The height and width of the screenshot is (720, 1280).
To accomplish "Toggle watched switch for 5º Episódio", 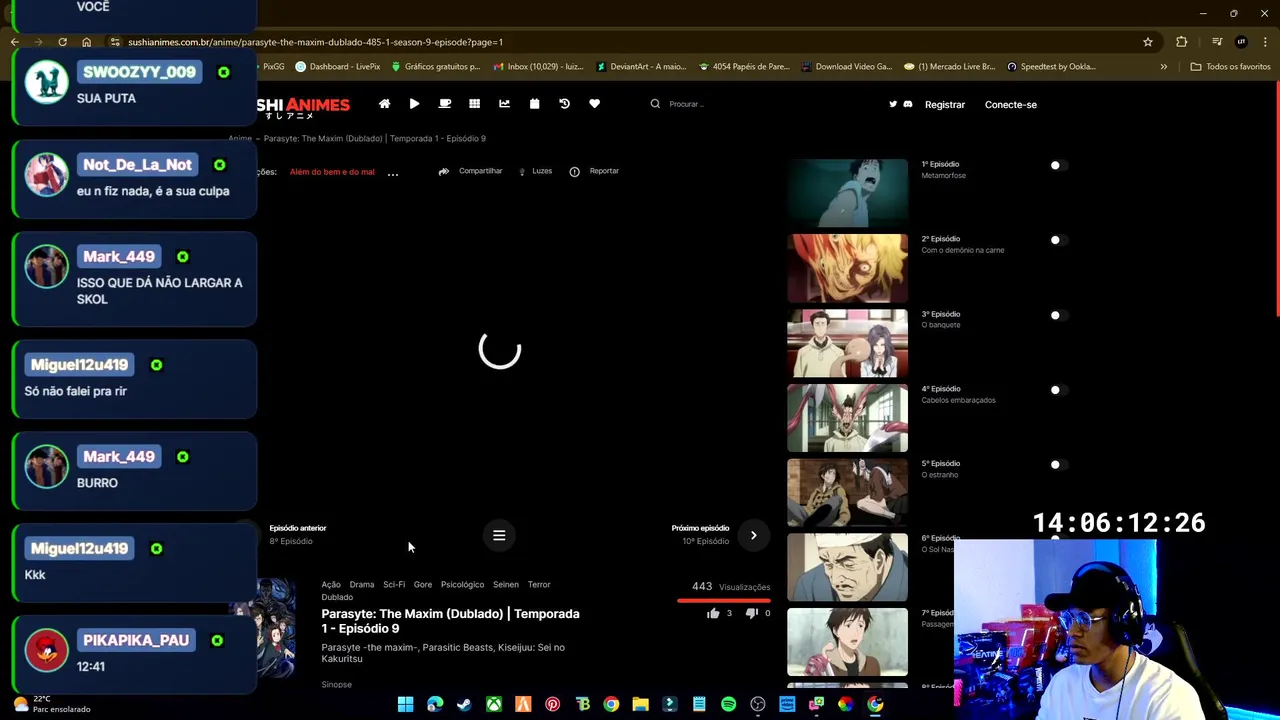I will tap(1058, 465).
